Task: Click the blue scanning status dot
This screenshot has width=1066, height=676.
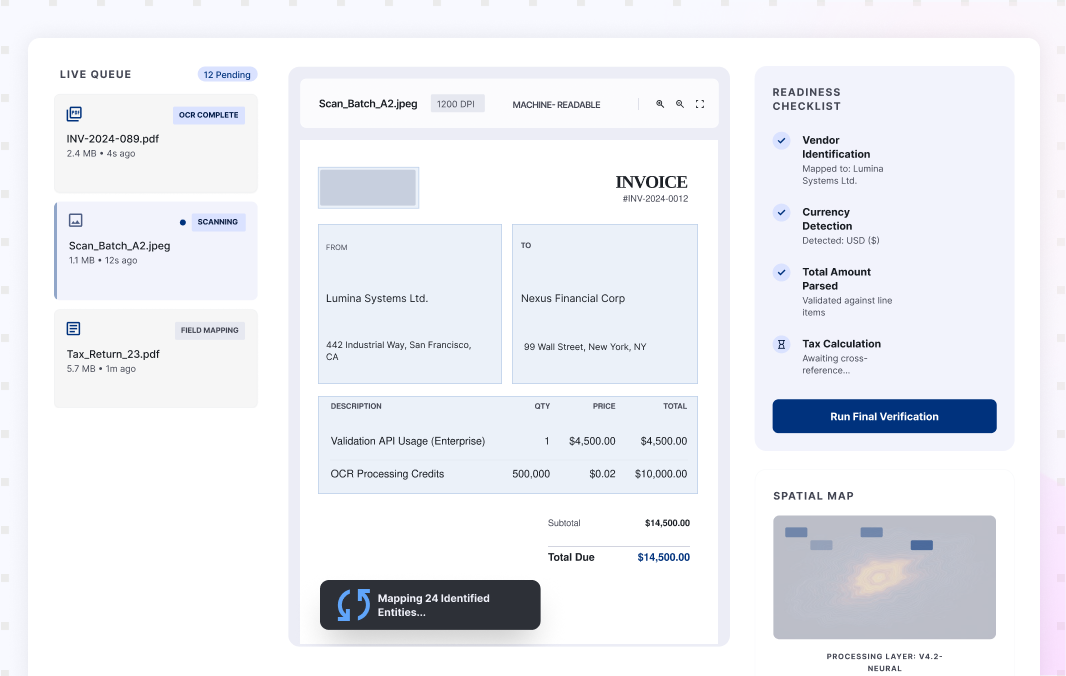Action: (182, 222)
